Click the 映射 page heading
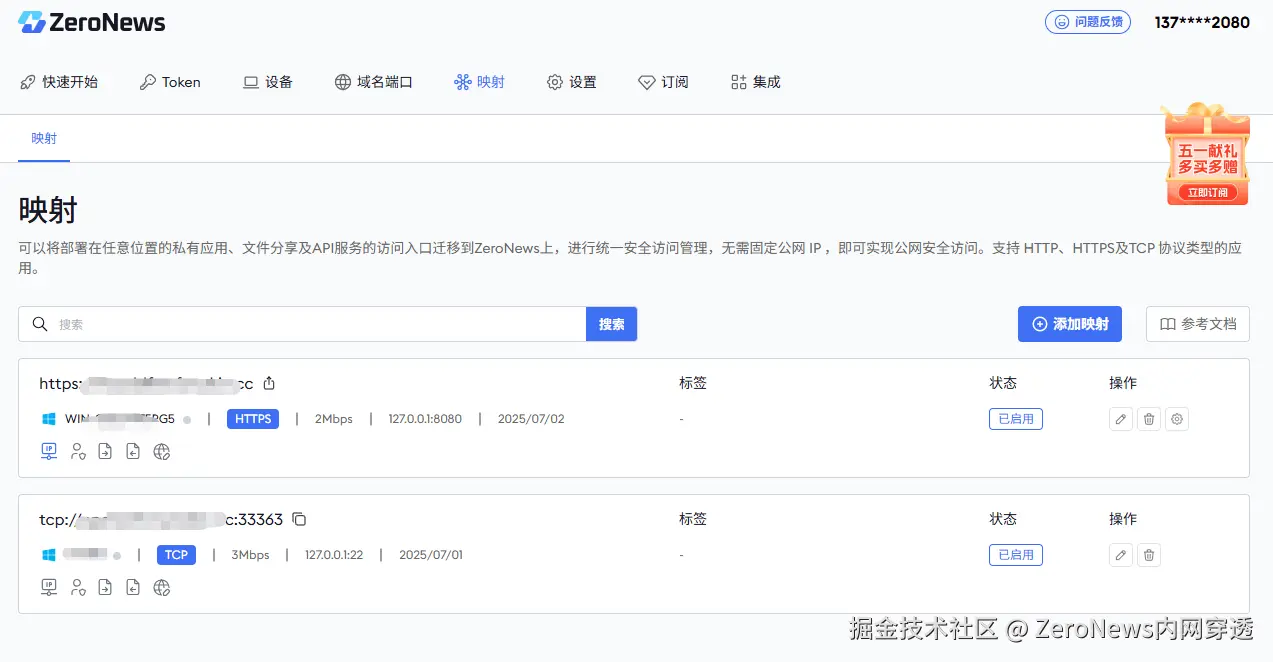 click(48, 210)
